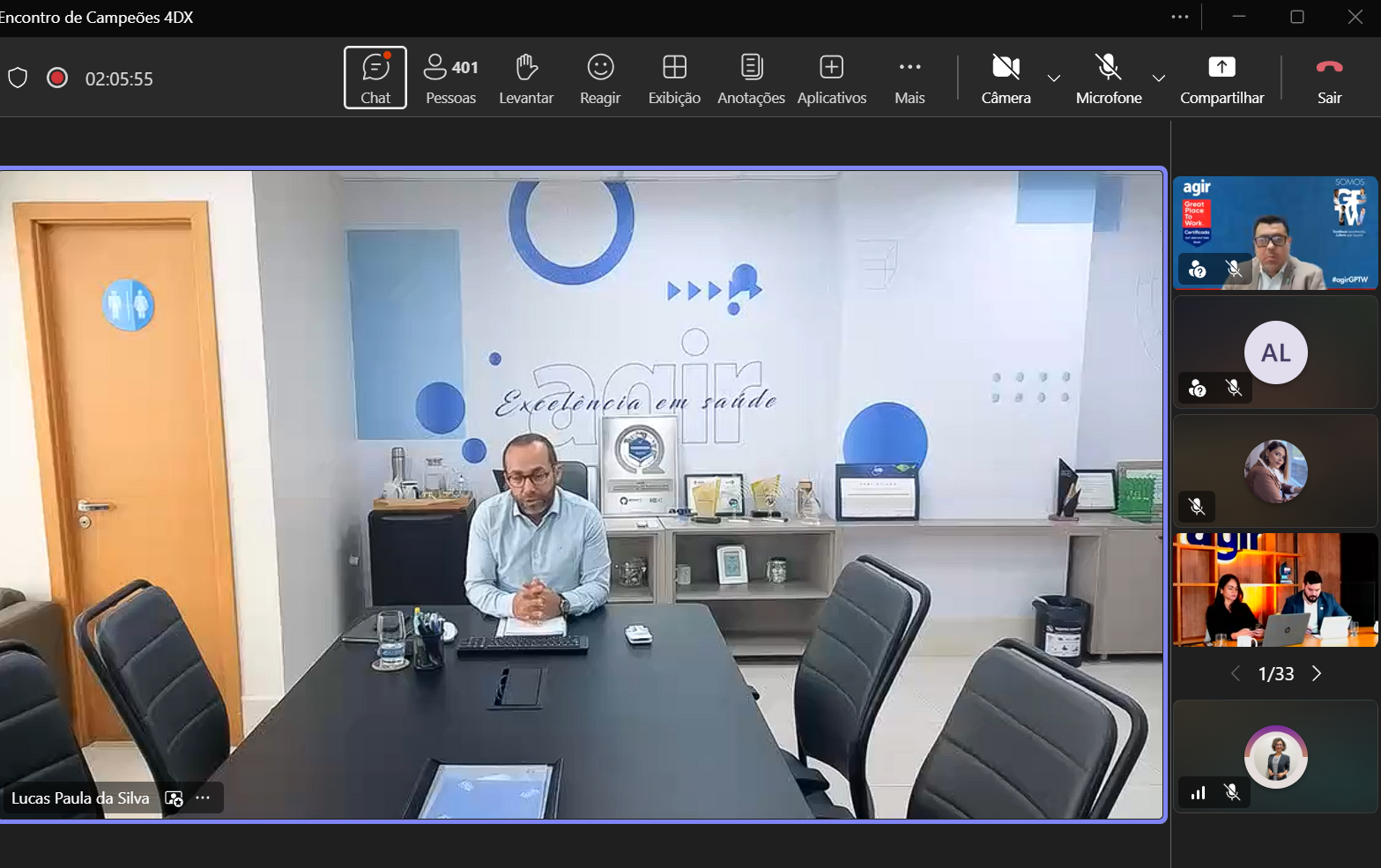Select the AL participant tile

1275,352
